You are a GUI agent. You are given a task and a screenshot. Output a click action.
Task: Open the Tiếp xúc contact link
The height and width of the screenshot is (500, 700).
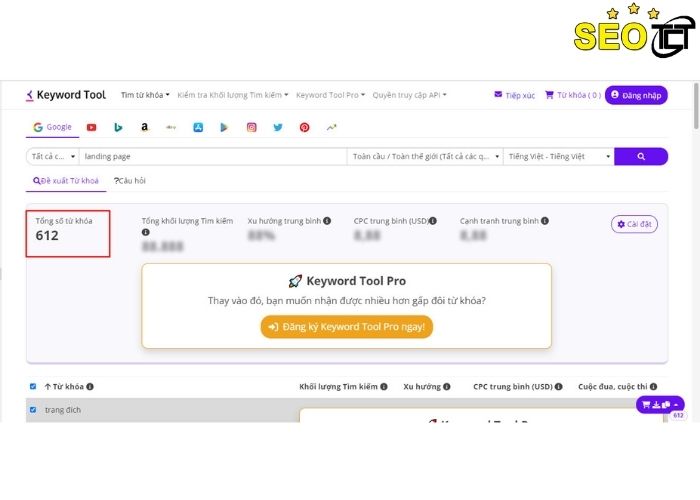coord(514,95)
